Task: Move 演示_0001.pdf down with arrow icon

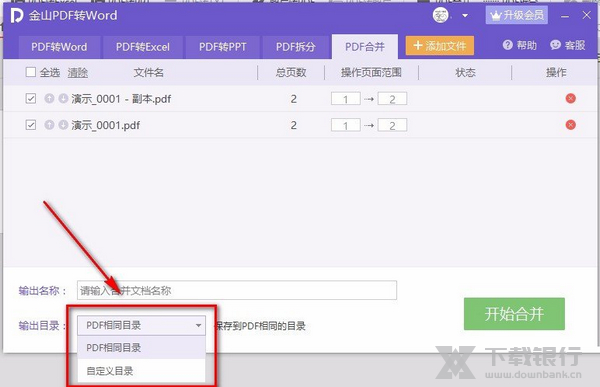Action: (63, 125)
